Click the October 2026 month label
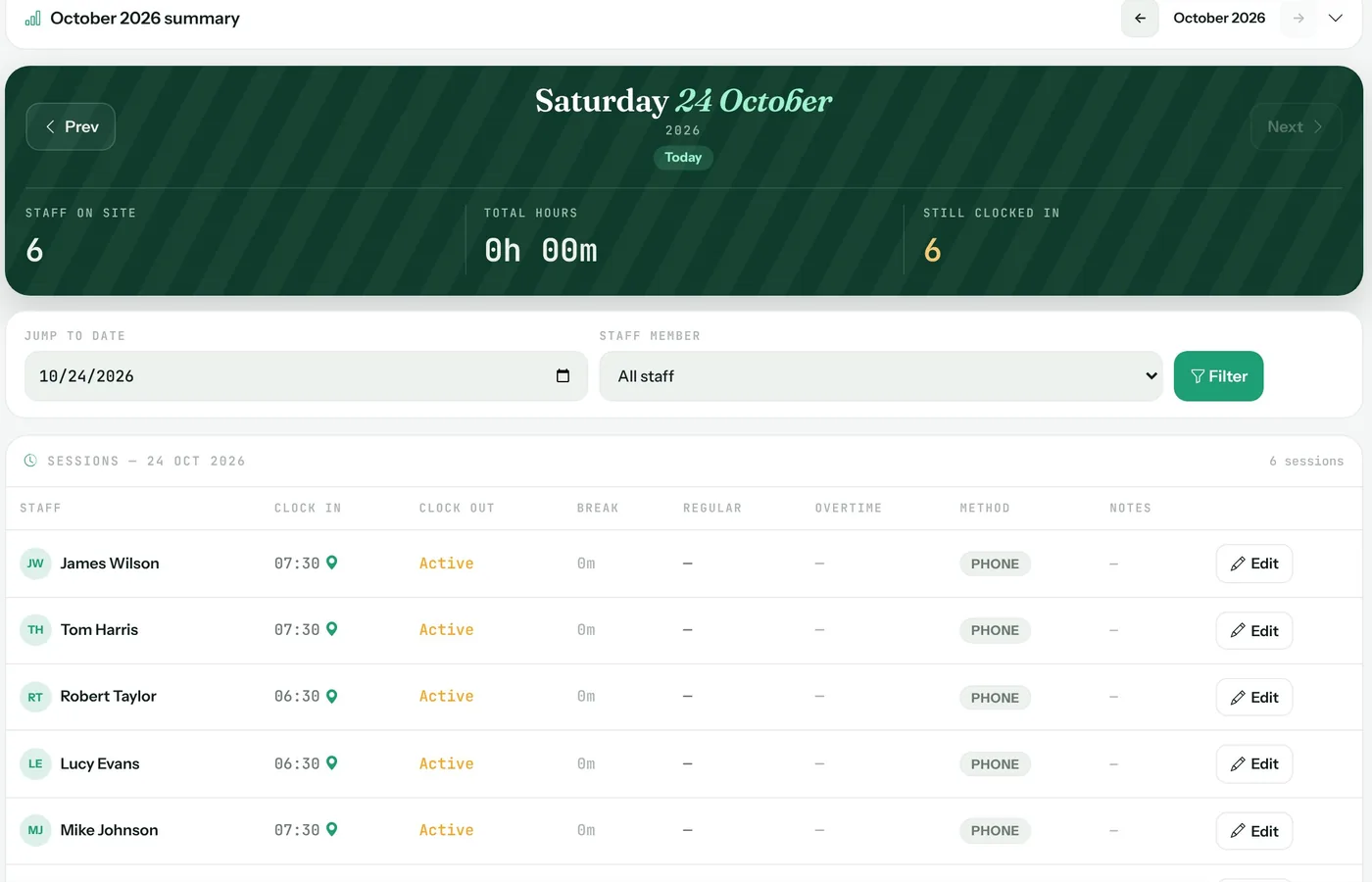The height and width of the screenshot is (882, 1372). pos(1219,18)
